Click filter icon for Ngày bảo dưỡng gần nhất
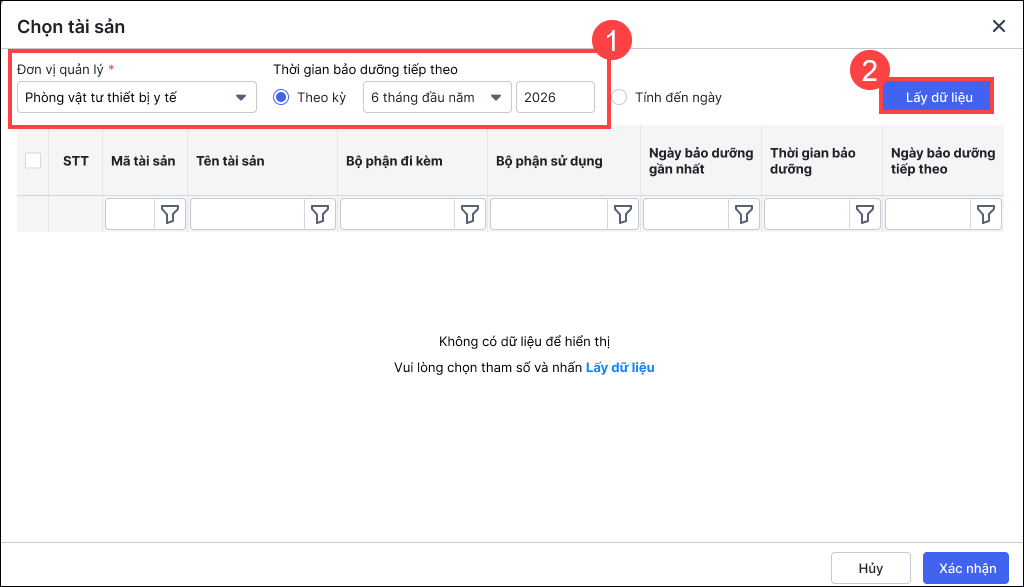Viewport: 1024px width, 587px height. 743,214
